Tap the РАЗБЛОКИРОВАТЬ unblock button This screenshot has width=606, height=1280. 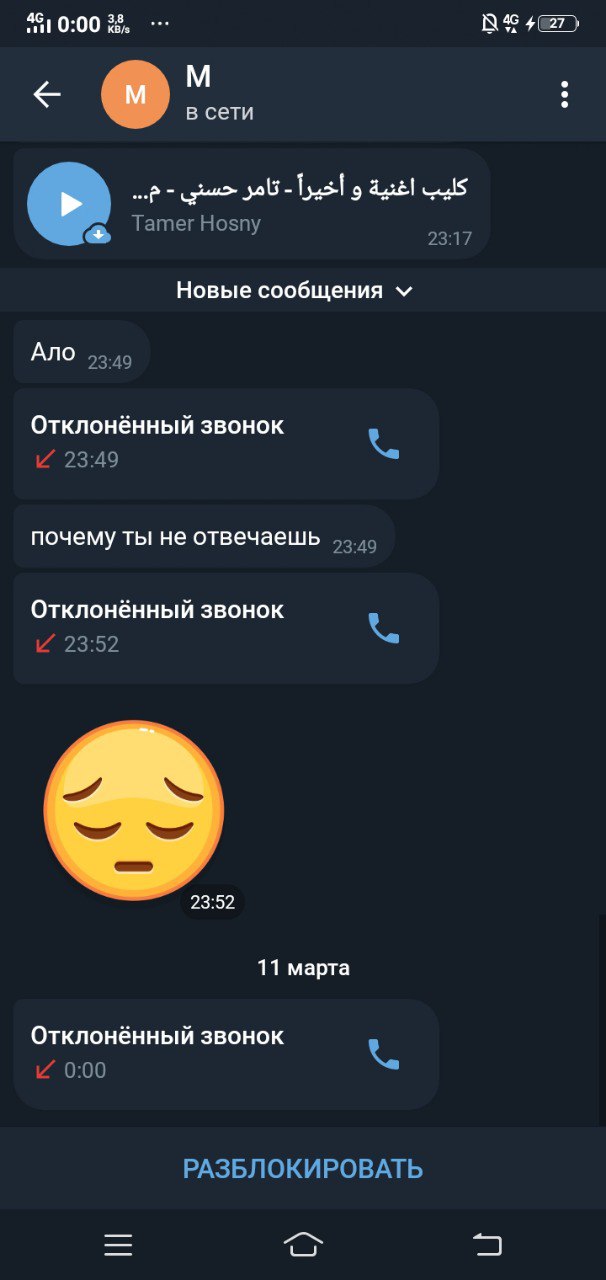click(303, 1168)
